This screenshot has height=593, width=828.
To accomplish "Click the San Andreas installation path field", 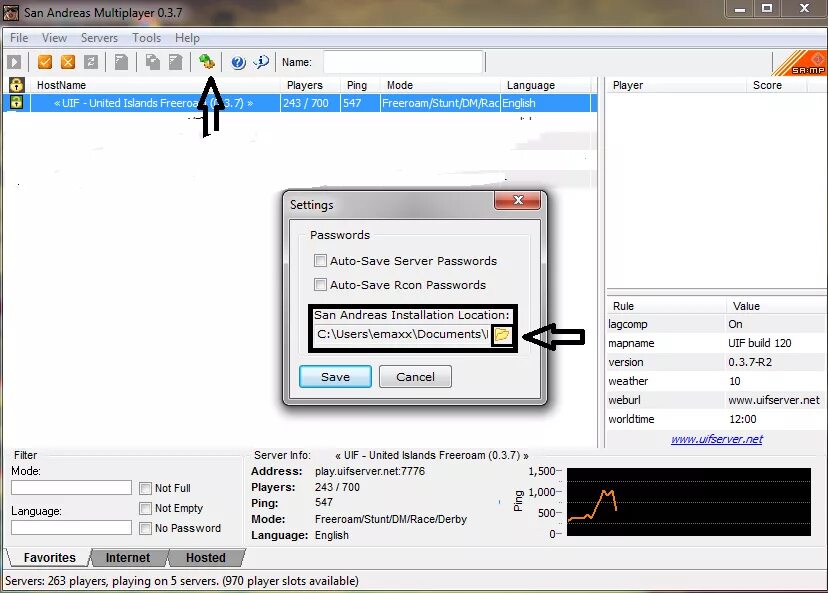I will pos(402,334).
